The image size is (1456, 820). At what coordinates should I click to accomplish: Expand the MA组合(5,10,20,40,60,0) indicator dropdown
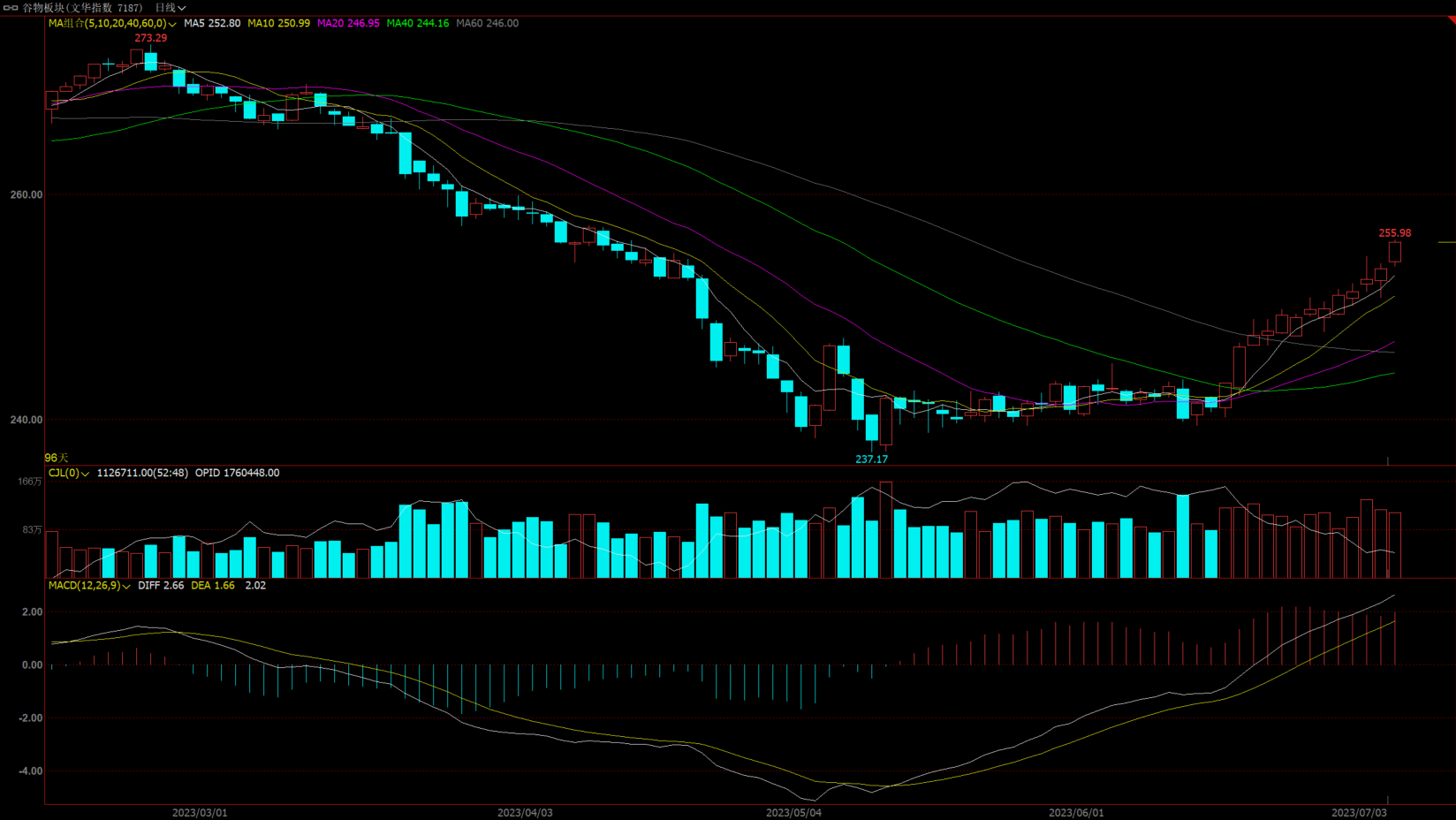(112, 23)
